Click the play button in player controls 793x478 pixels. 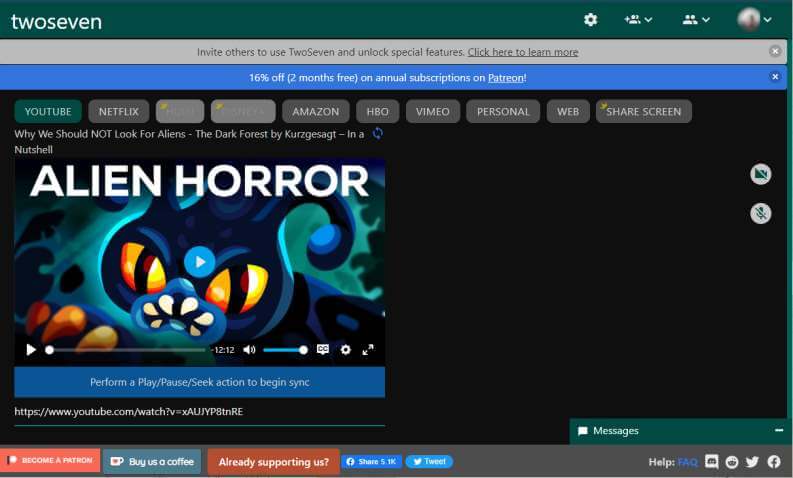31,350
